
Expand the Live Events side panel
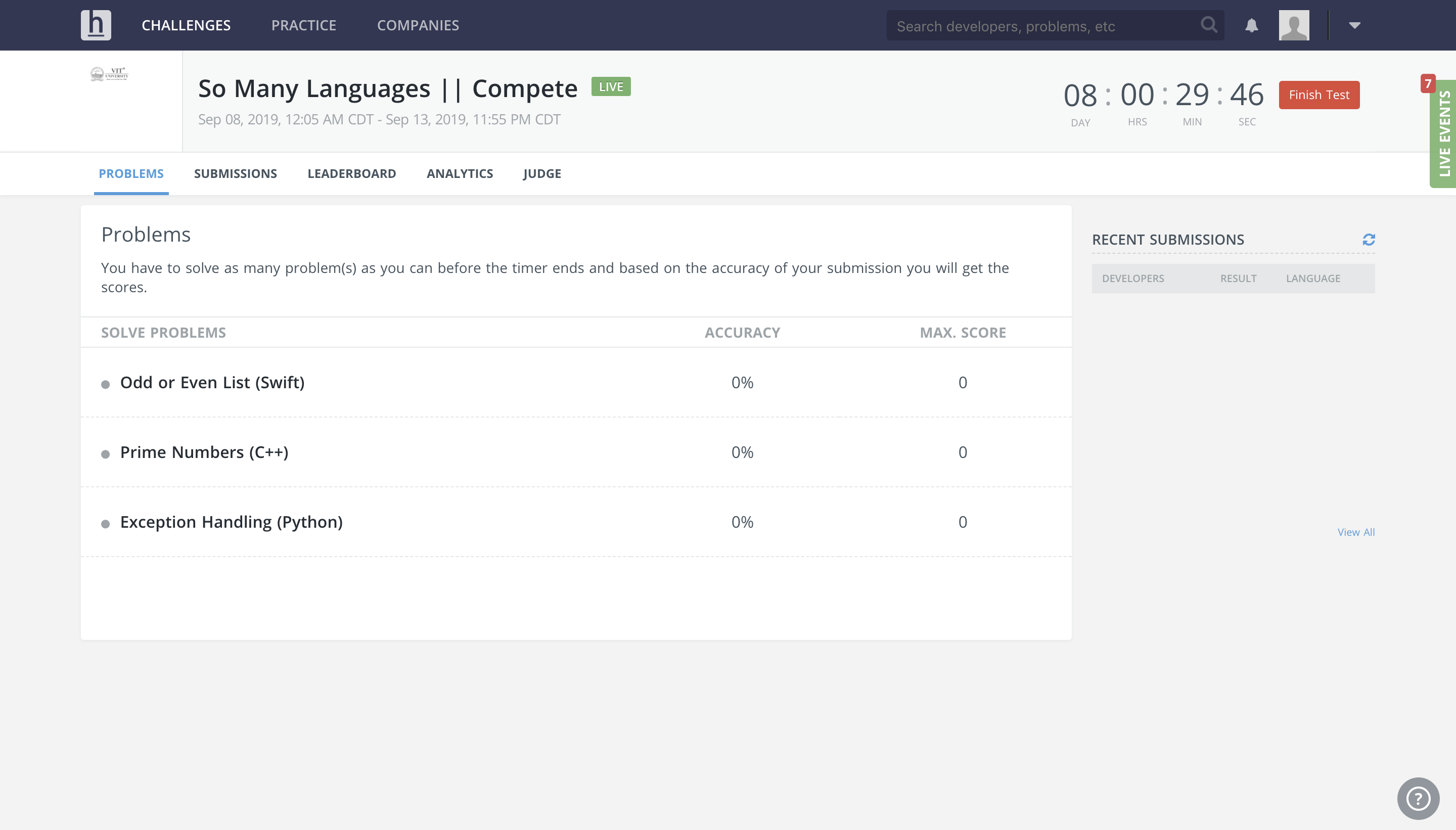click(x=1444, y=134)
